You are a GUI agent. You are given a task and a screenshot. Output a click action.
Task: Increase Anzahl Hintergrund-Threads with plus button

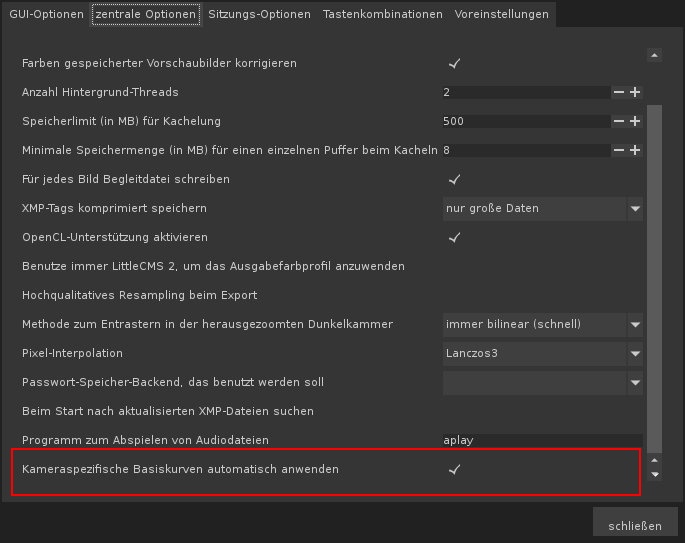click(x=634, y=92)
